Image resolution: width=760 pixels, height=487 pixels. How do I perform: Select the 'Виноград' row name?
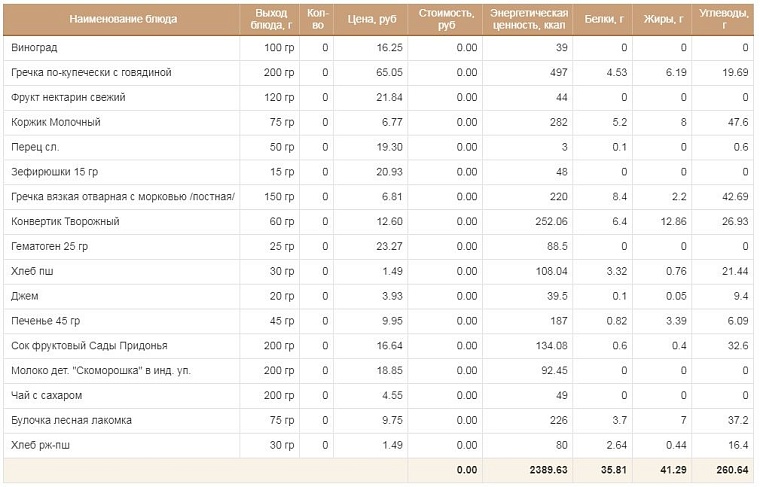(x=34, y=48)
